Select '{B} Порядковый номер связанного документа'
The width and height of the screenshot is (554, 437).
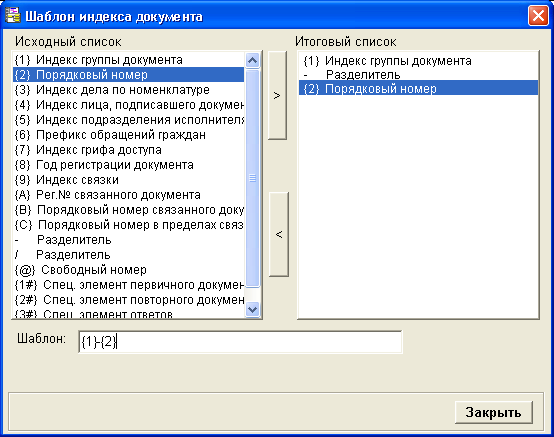coord(129,209)
